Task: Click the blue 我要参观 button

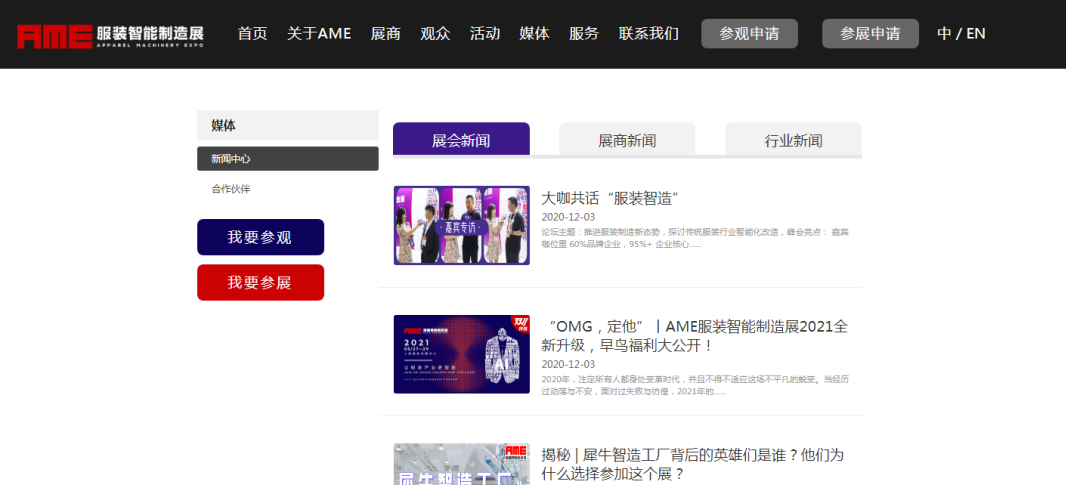Action: (x=260, y=237)
